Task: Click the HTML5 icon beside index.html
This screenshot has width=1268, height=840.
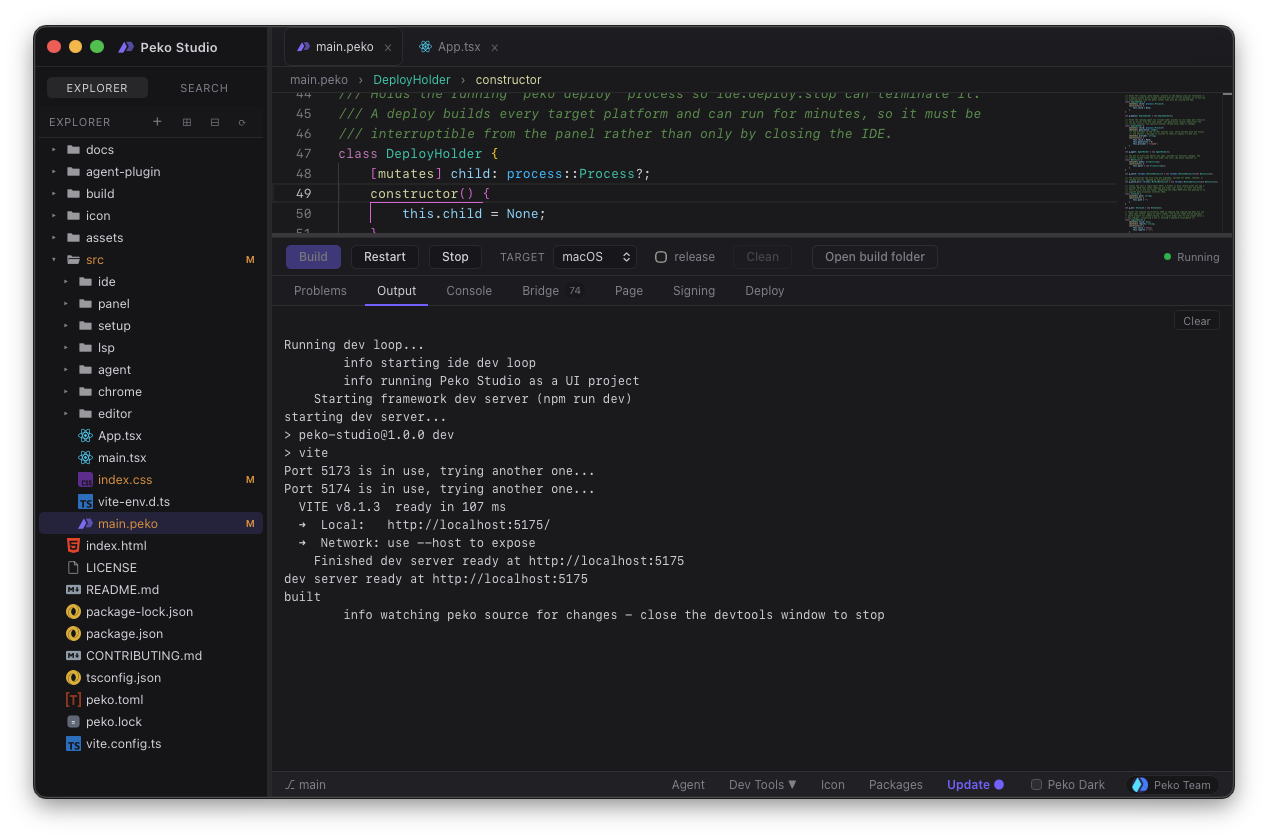Action: pos(73,546)
